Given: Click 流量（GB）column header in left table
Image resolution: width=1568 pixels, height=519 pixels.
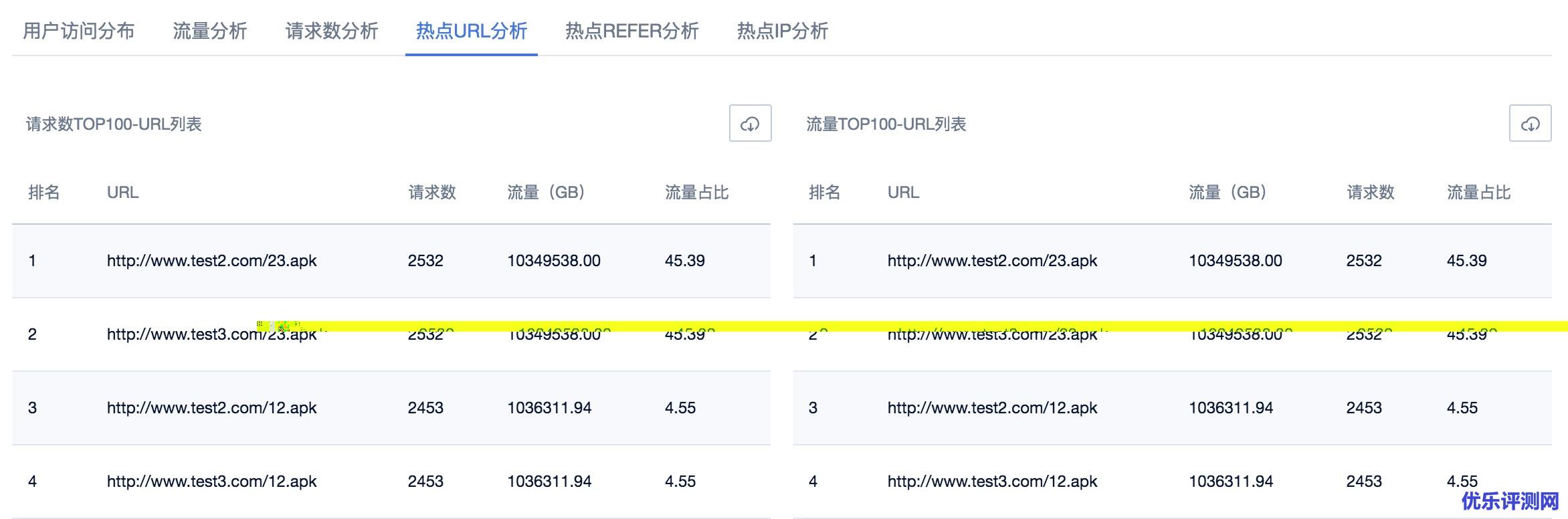Looking at the screenshot, I should [547, 193].
